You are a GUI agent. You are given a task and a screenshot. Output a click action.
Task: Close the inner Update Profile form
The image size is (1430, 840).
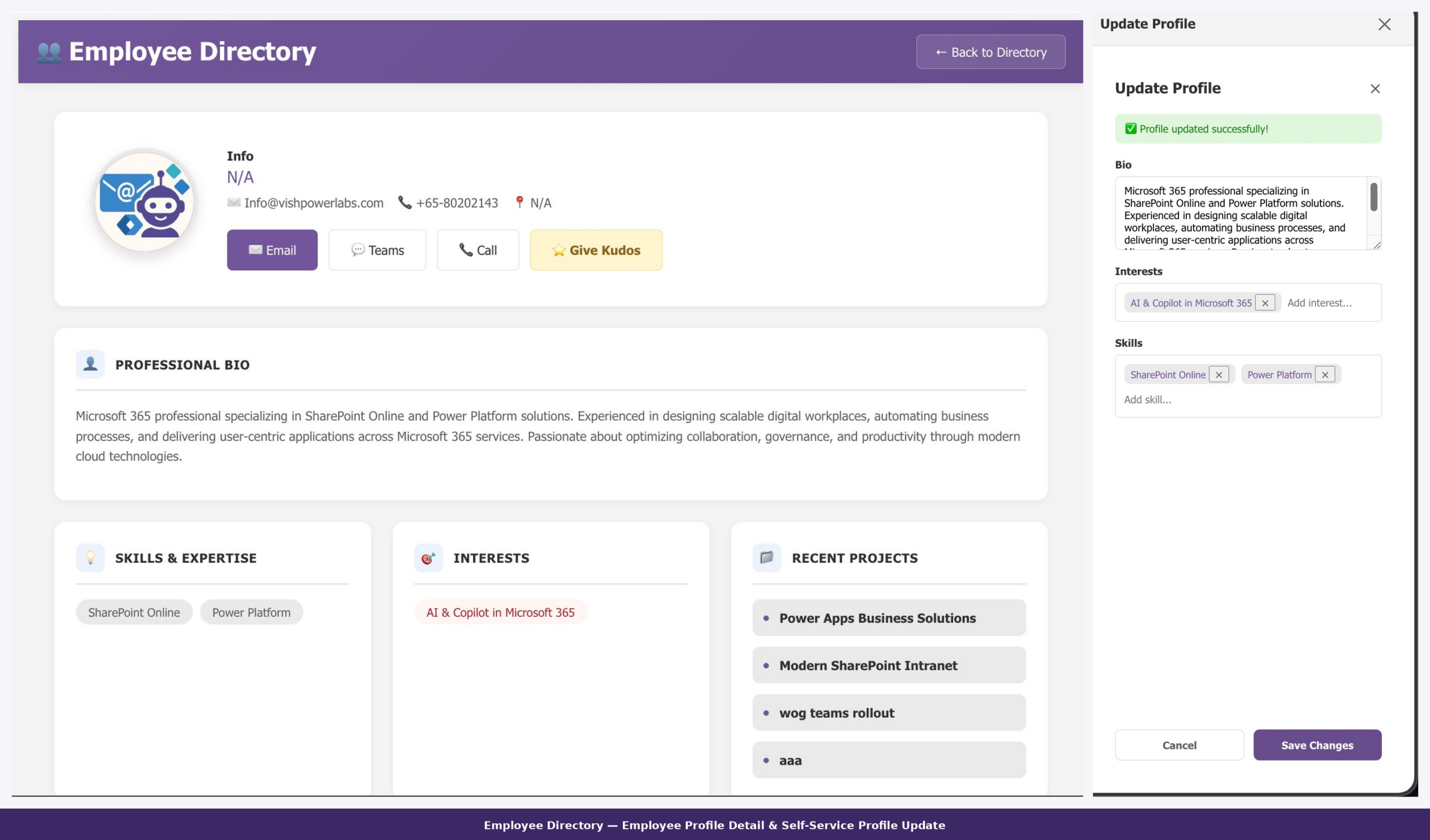1375,89
